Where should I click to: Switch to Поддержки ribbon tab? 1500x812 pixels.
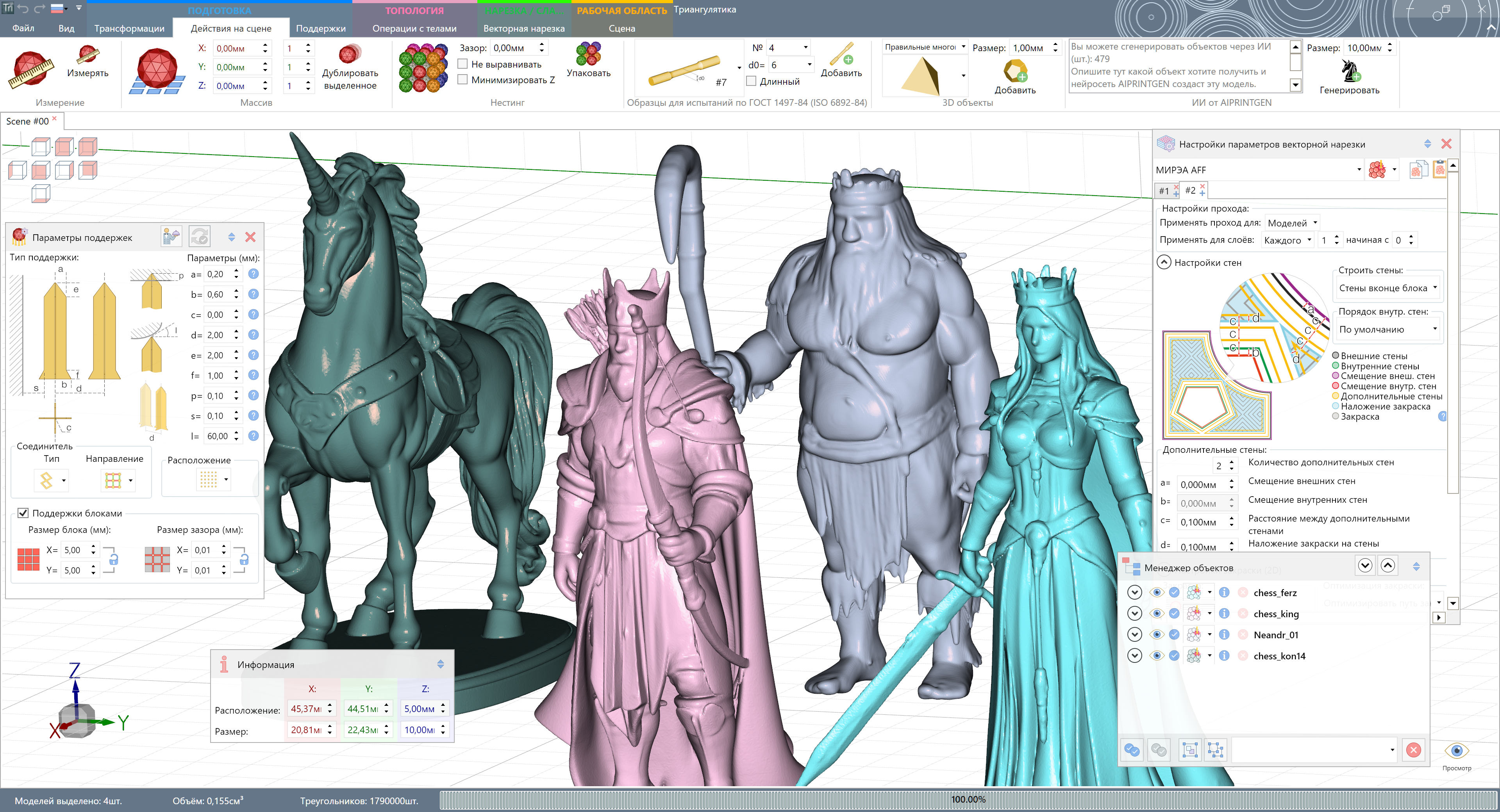[x=321, y=28]
